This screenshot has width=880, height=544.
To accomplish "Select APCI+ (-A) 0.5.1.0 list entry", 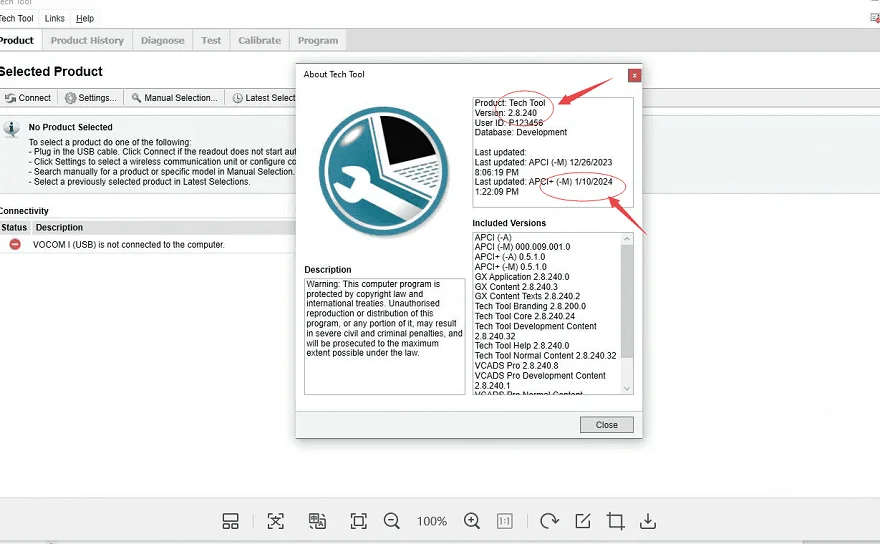I will 510,257.
